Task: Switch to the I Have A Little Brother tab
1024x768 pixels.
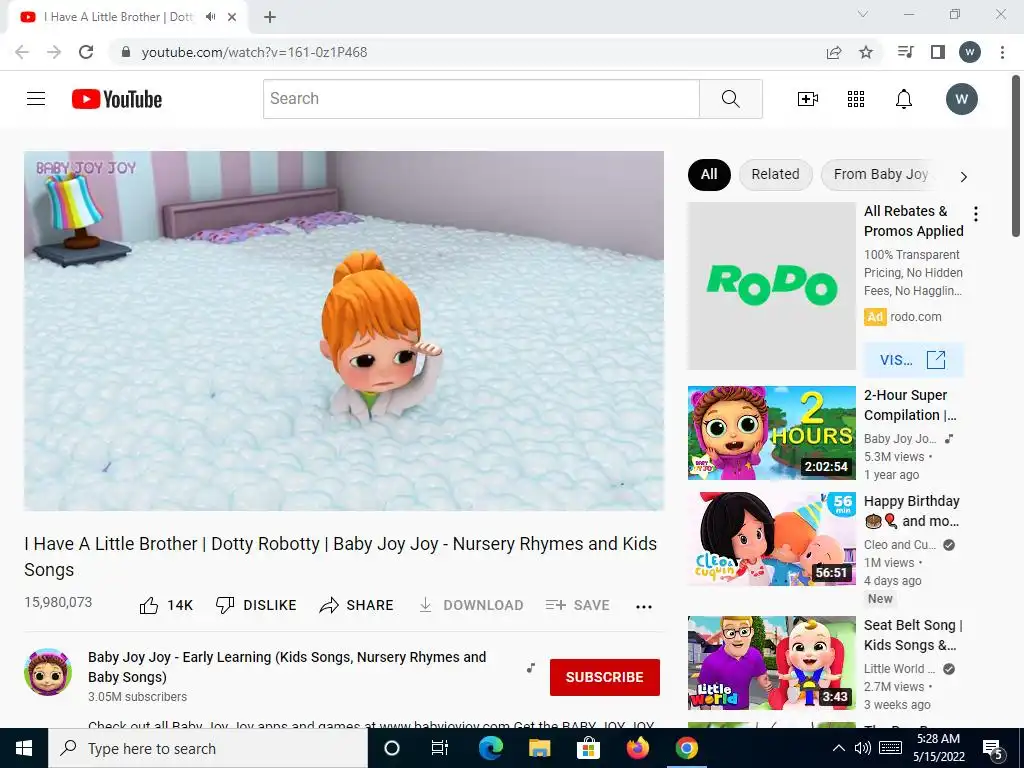Action: (119, 17)
